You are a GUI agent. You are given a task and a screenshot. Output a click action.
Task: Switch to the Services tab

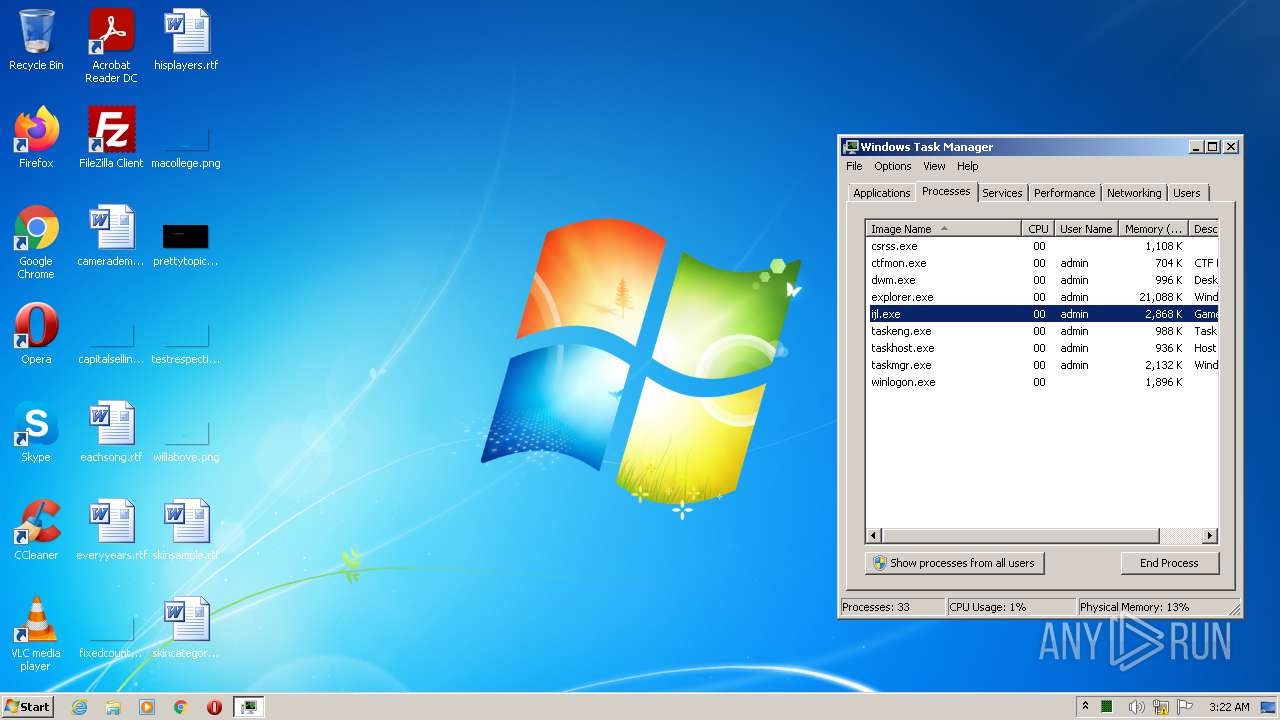(x=1002, y=193)
